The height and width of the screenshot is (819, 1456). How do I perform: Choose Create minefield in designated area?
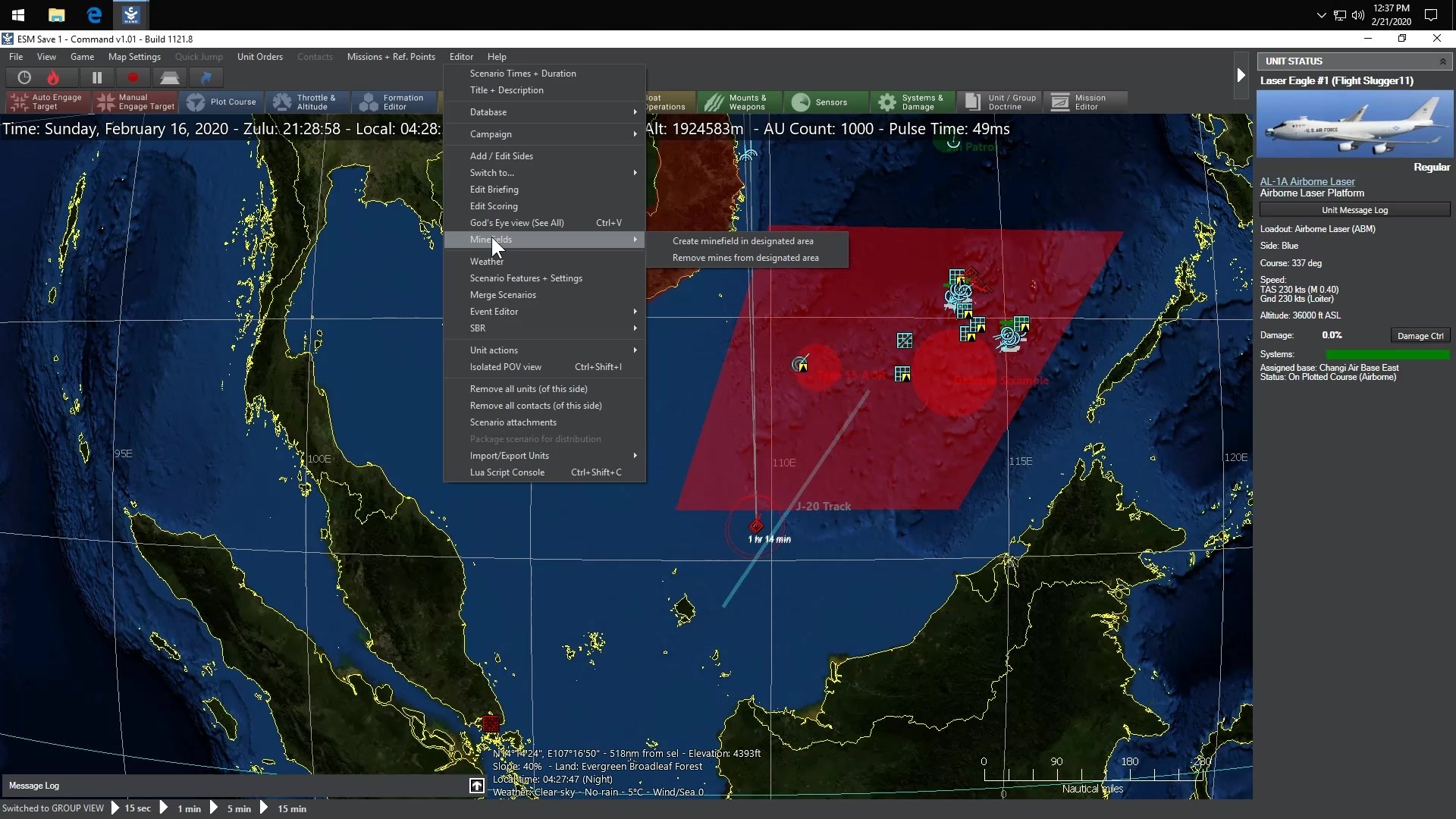(747, 241)
